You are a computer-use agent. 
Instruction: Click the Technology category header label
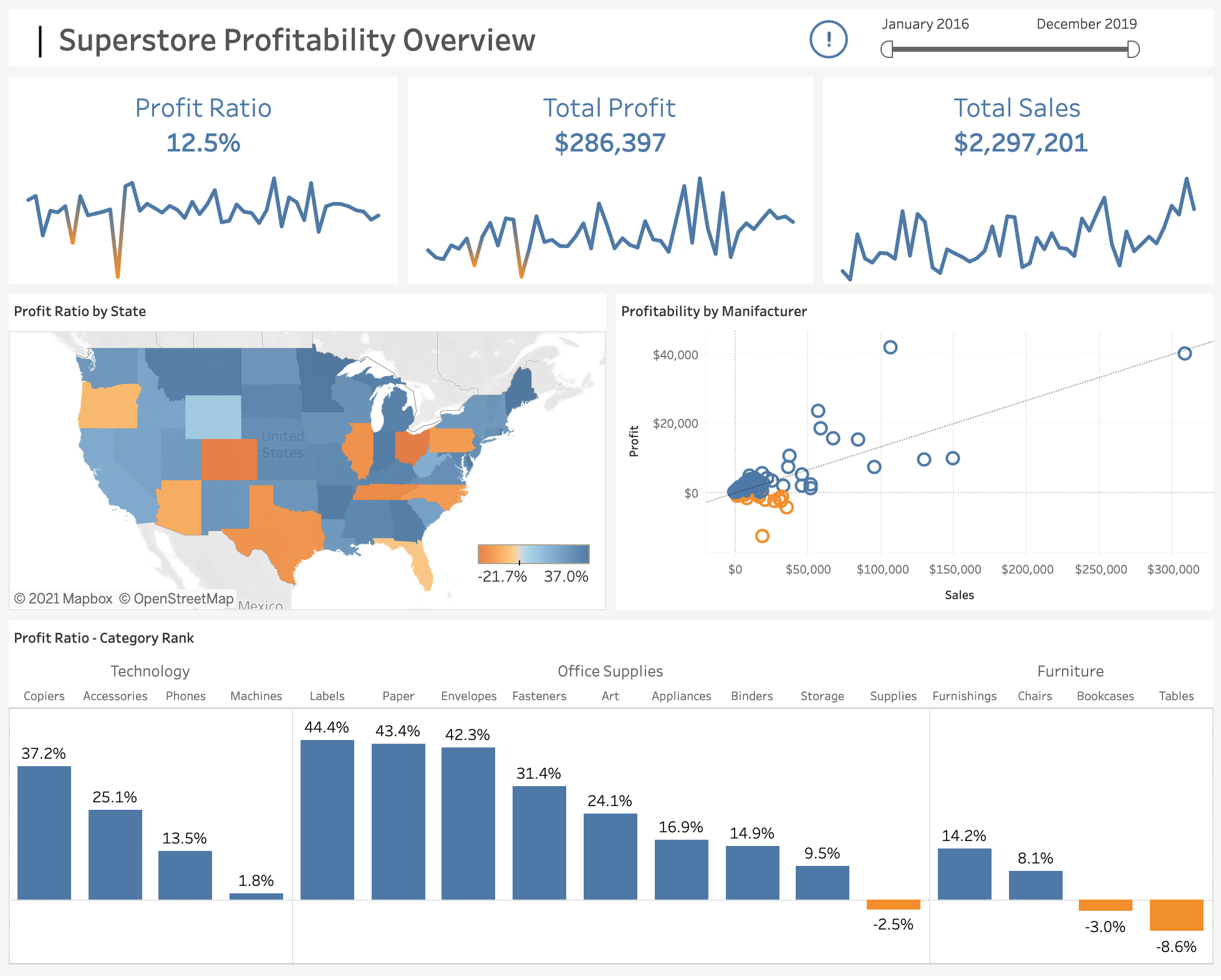pyautogui.click(x=150, y=671)
